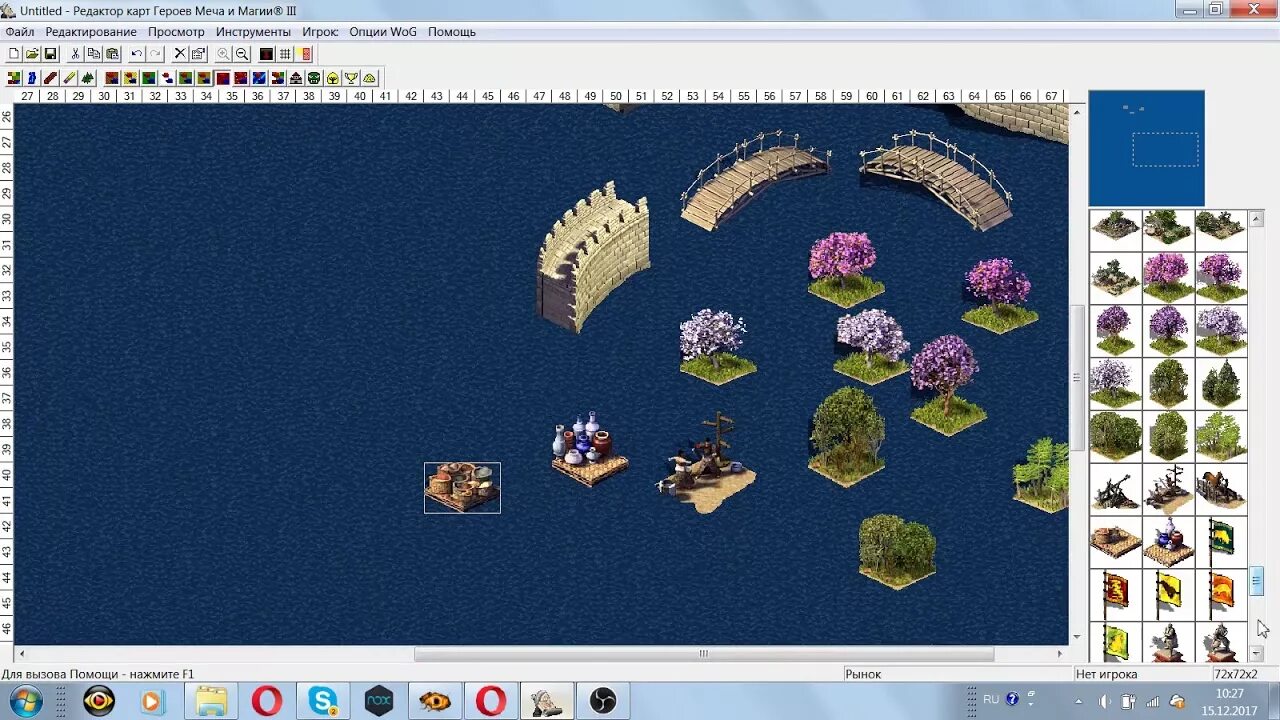Viewport: 1280px width, 720px height.
Task: Pick the catapult wreck object in palette
Action: click(x=1115, y=488)
